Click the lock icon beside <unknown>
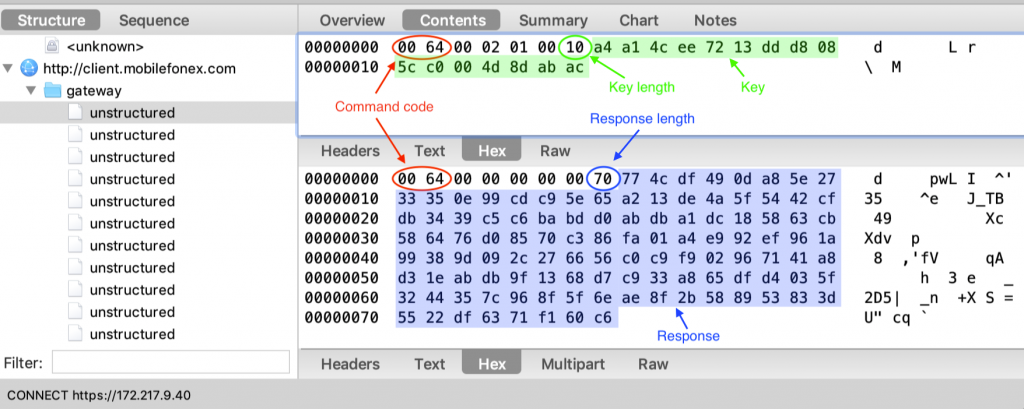 click(52, 46)
